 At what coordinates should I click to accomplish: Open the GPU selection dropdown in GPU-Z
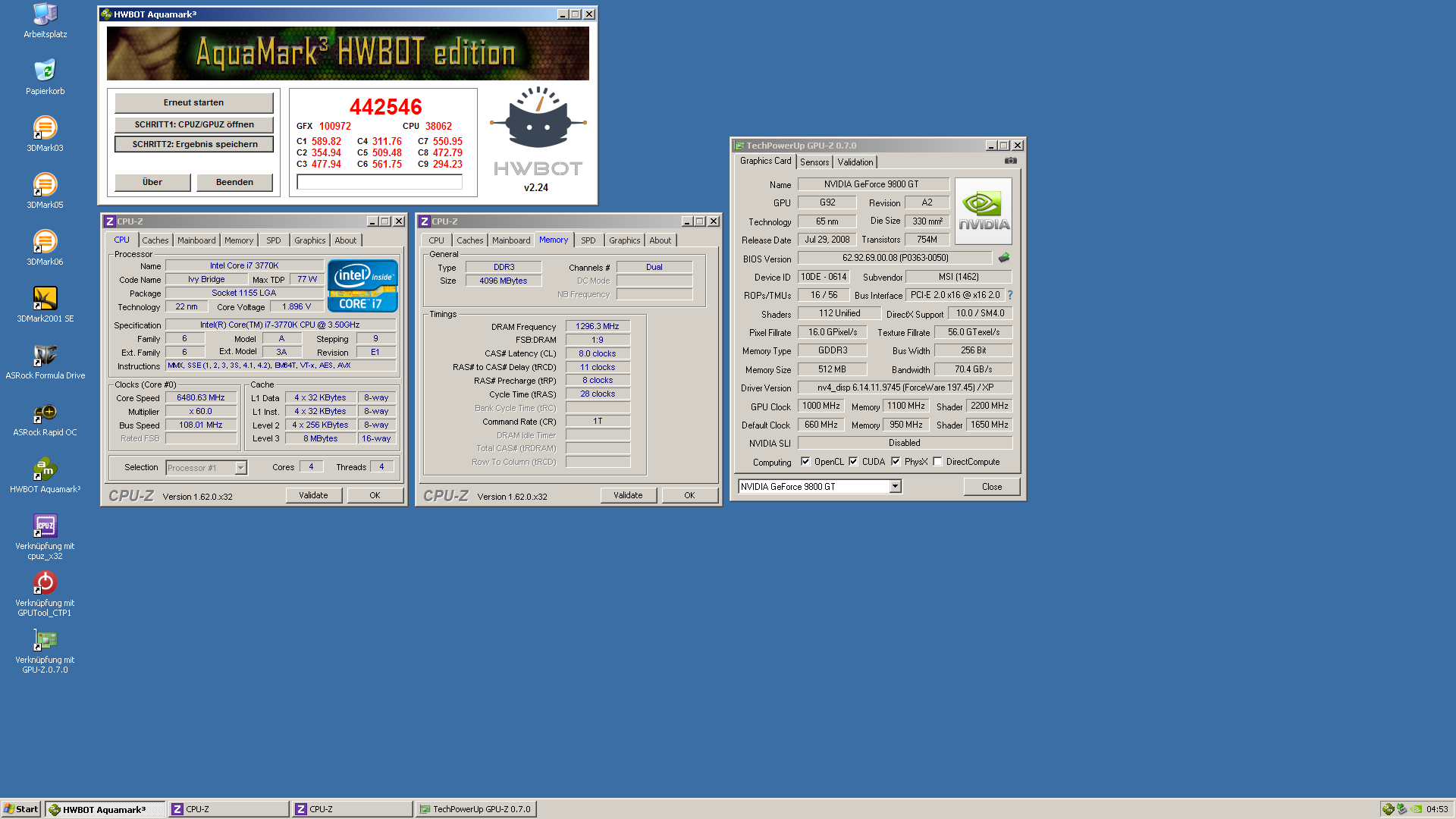pyautogui.click(x=895, y=486)
